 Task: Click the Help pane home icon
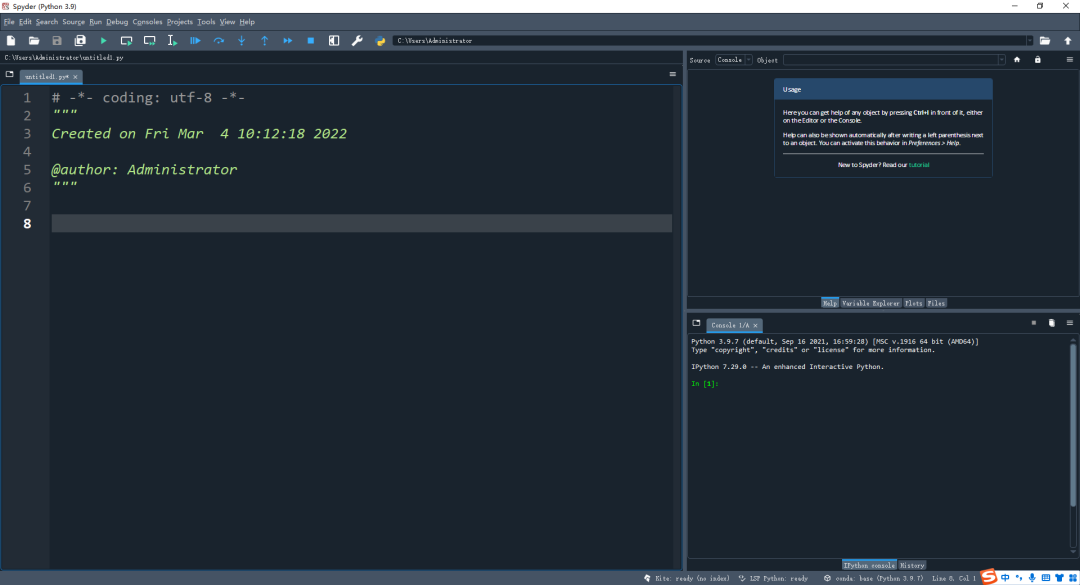(1017, 60)
